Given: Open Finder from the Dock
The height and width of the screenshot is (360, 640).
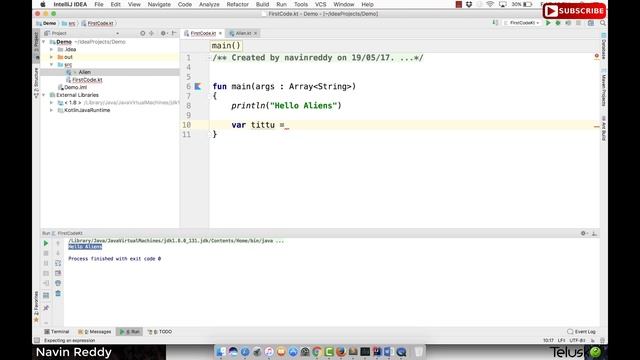Looking at the screenshot, I should (221, 351).
